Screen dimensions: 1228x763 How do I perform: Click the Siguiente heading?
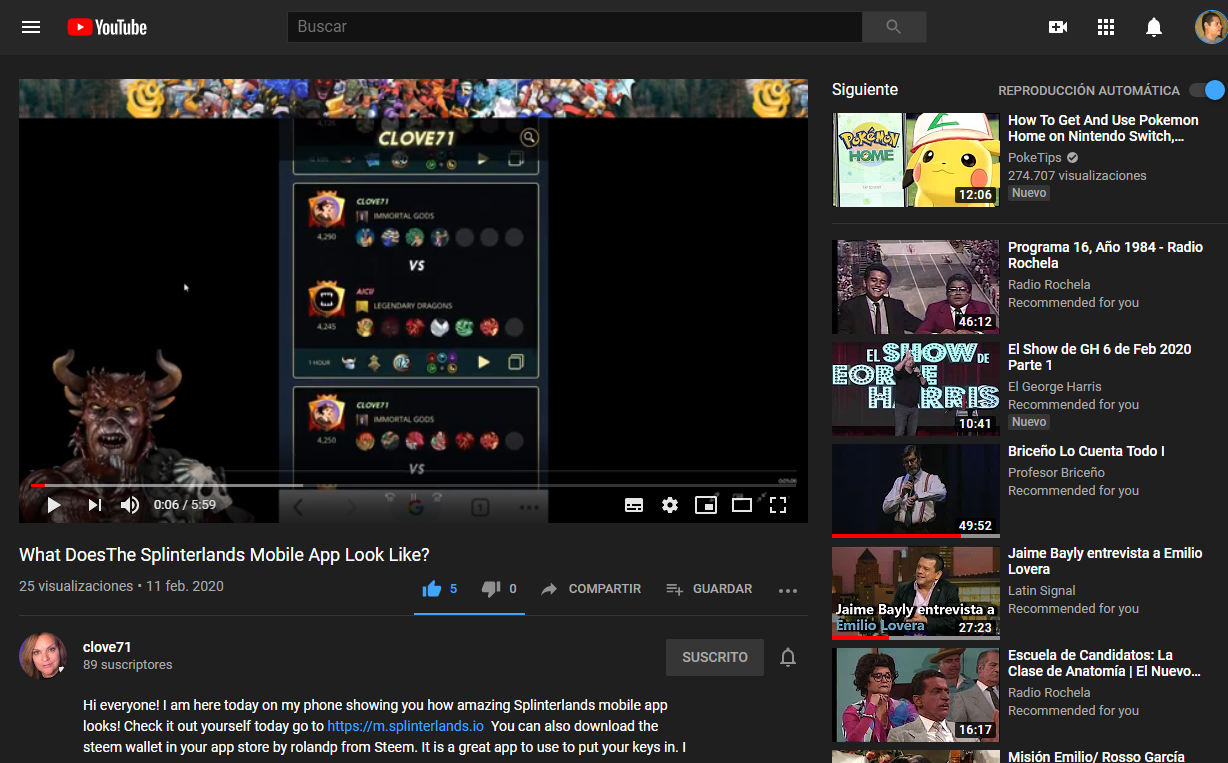(x=865, y=90)
